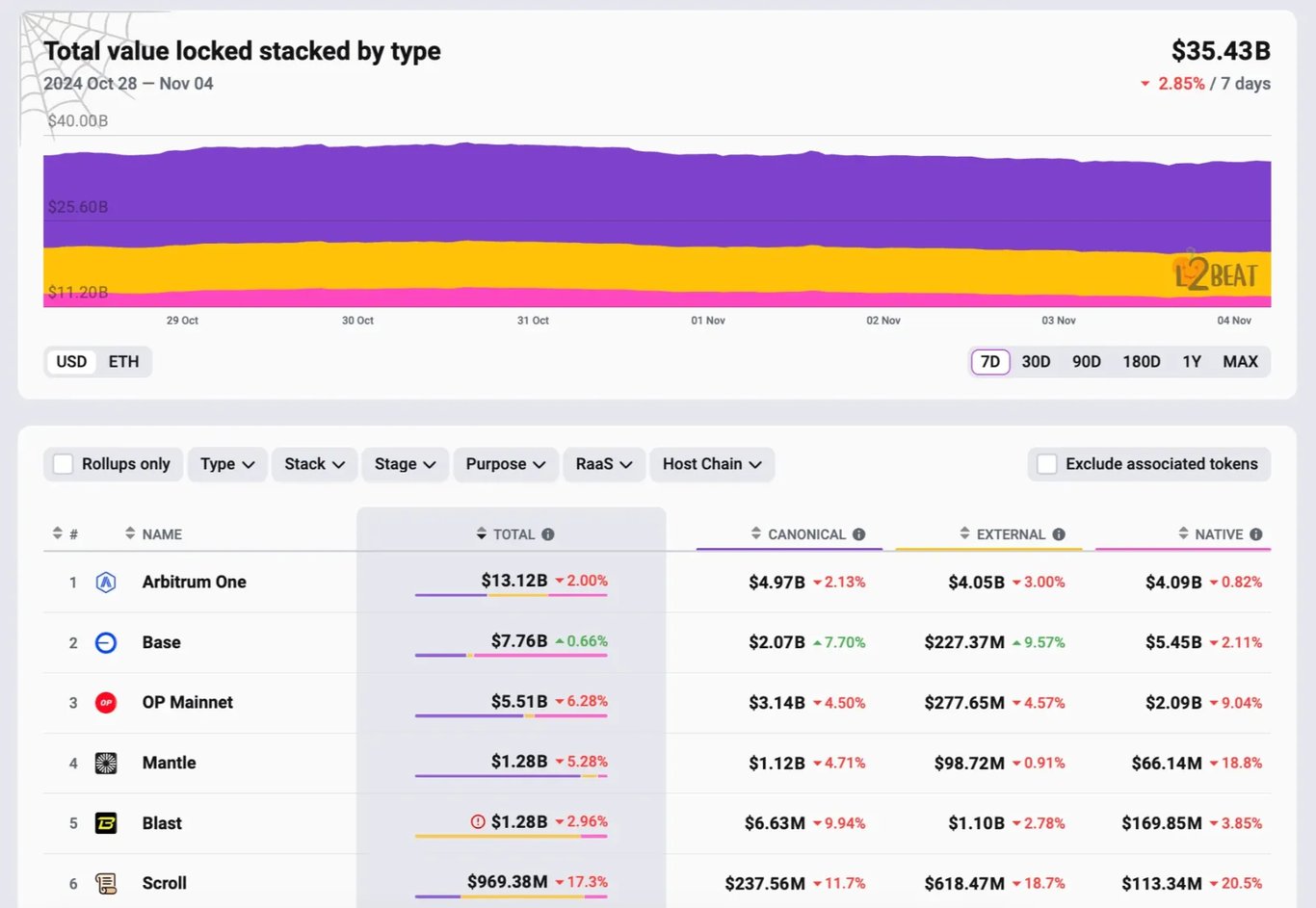Click OP Mainnet's $2.09B native value
This screenshot has height=908, width=1316.
(1173, 703)
